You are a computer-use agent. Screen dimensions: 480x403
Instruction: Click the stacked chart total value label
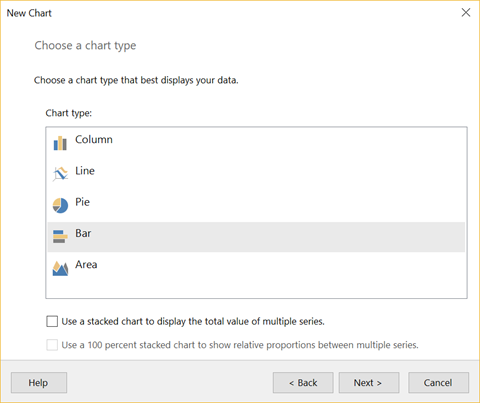click(193, 321)
